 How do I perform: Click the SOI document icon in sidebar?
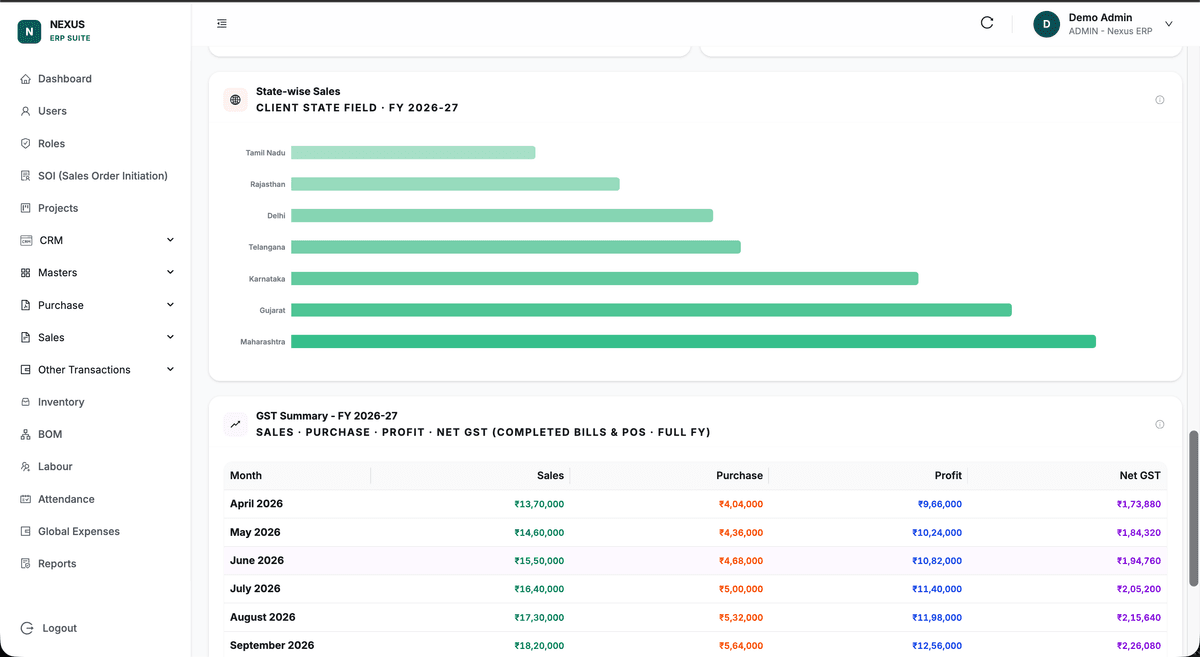[x=25, y=176]
